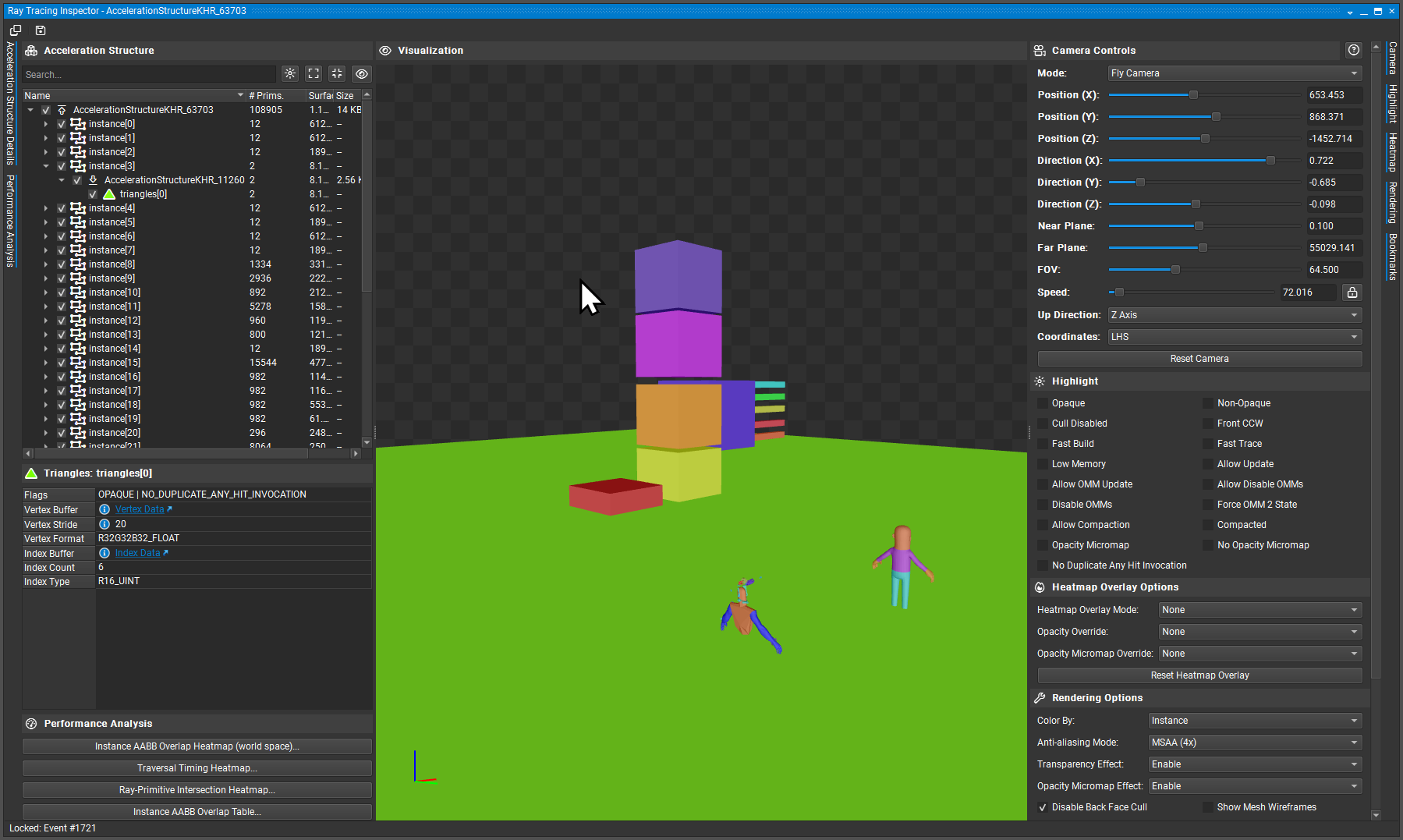Click the sun-shaped highlight icon beside Search
This screenshot has height=840, width=1403.
coord(290,73)
